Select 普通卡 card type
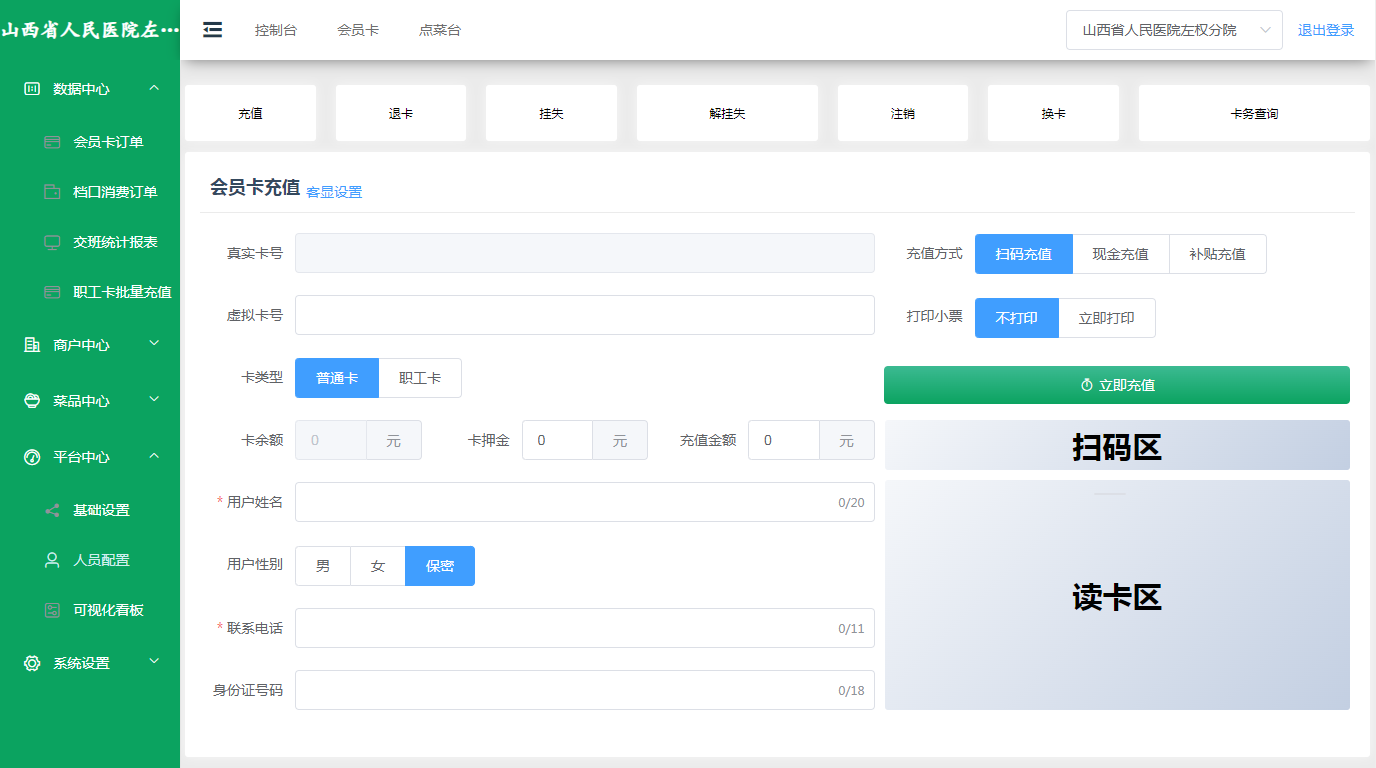The width and height of the screenshot is (1376, 768). click(x=337, y=378)
